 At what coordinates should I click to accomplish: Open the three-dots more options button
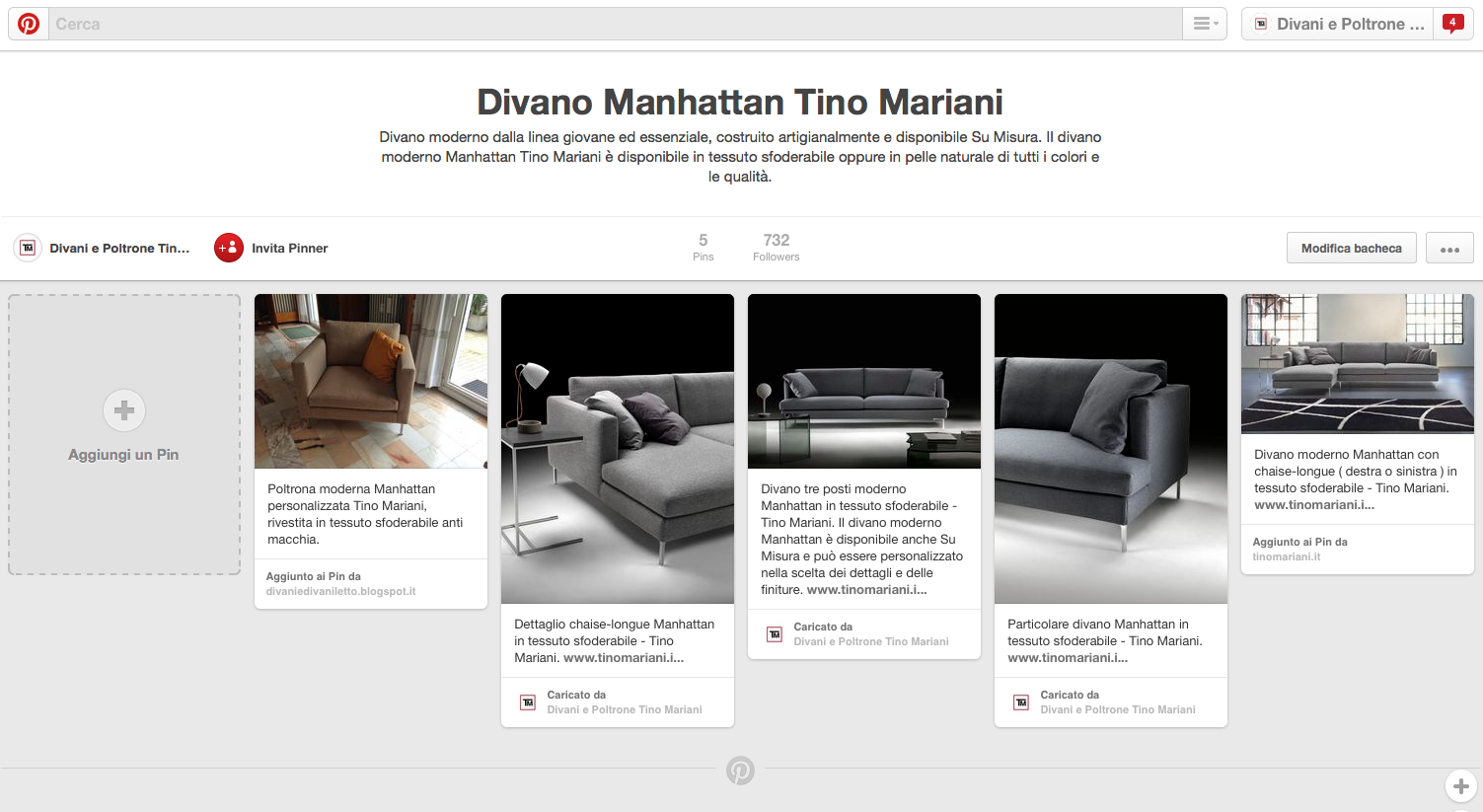pos(1449,249)
